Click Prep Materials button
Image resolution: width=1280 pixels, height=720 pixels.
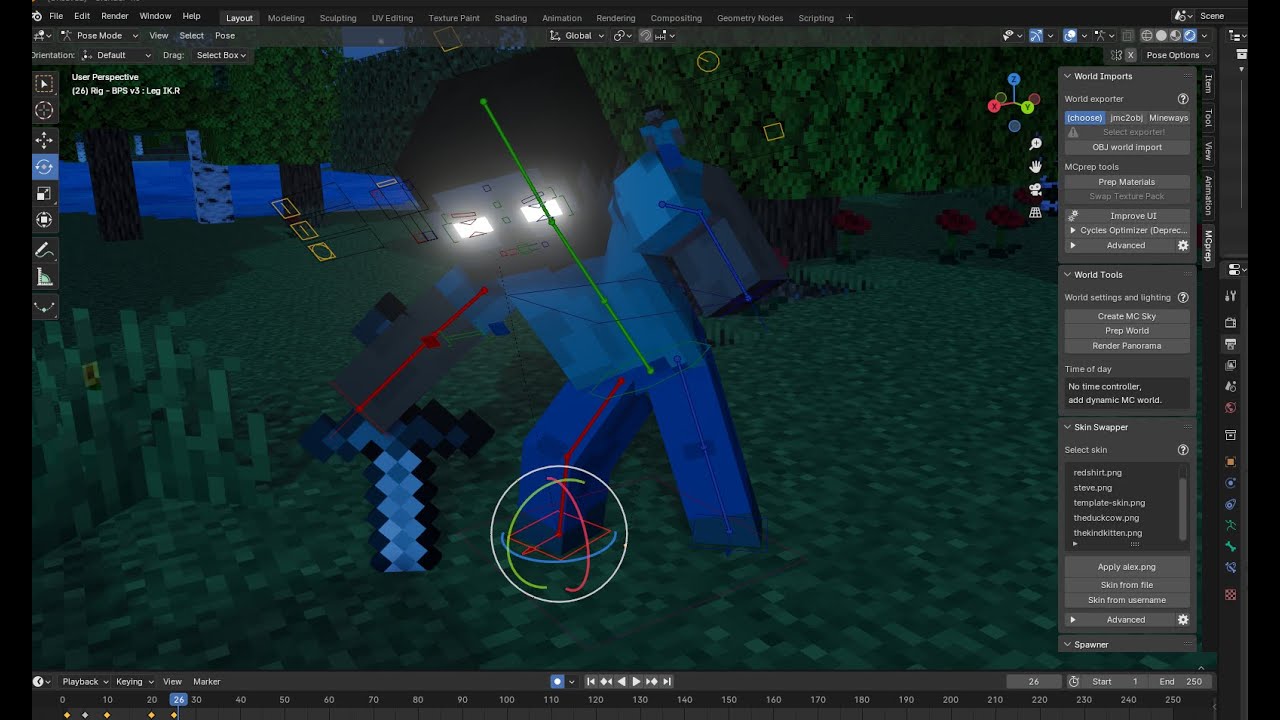click(x=1127, y=182)
